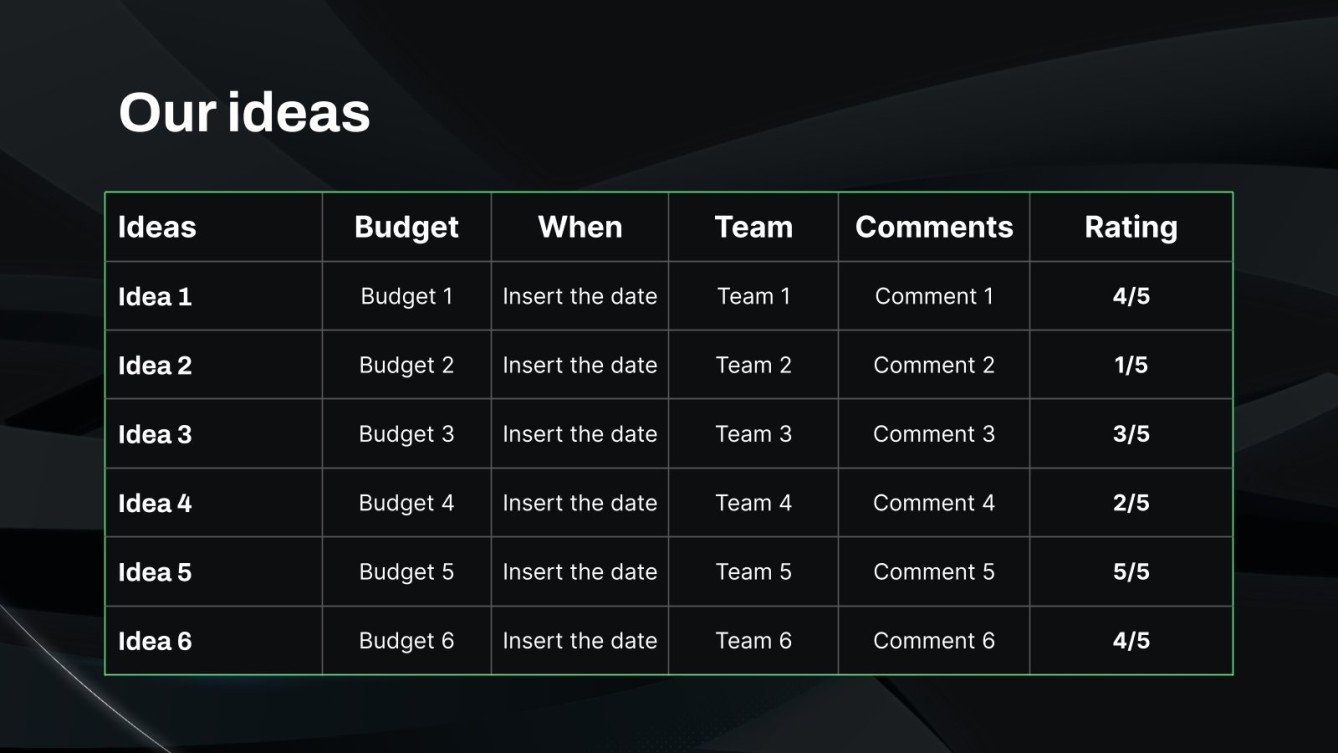Click the 'Idea 1' row label

click(155, 297)
